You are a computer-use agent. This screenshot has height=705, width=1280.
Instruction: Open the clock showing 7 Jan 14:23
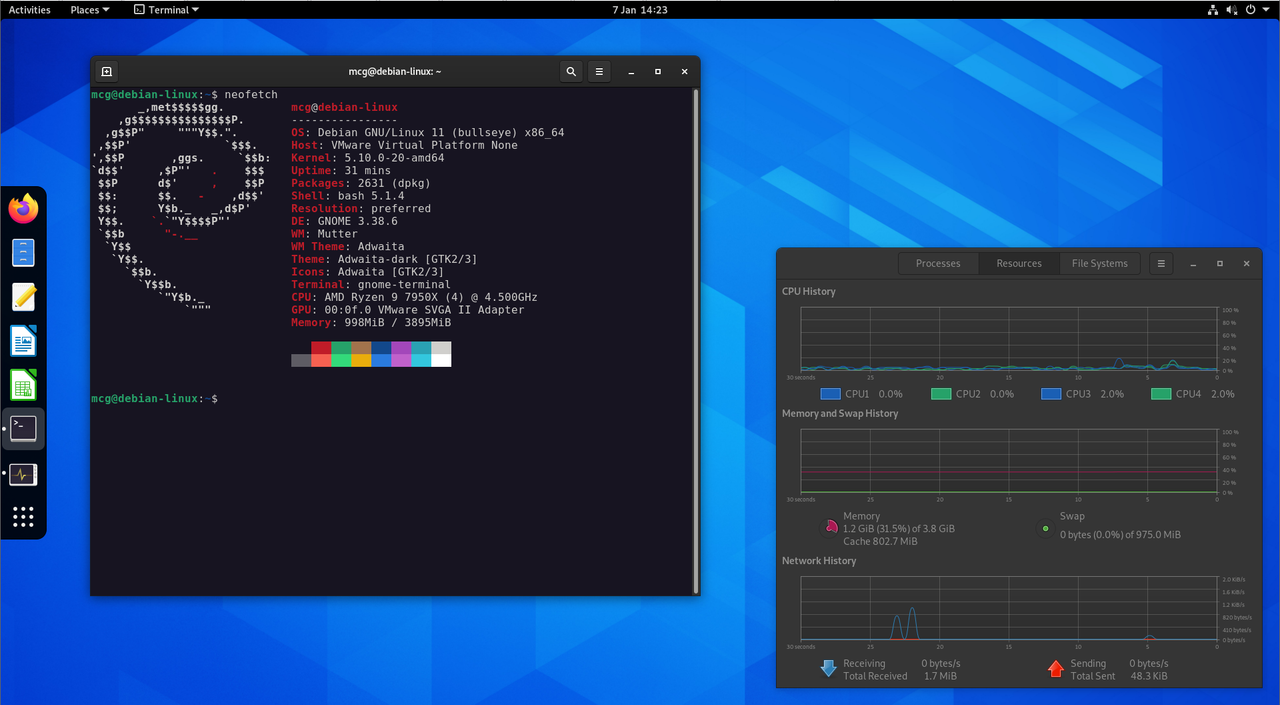pos(640,10)
